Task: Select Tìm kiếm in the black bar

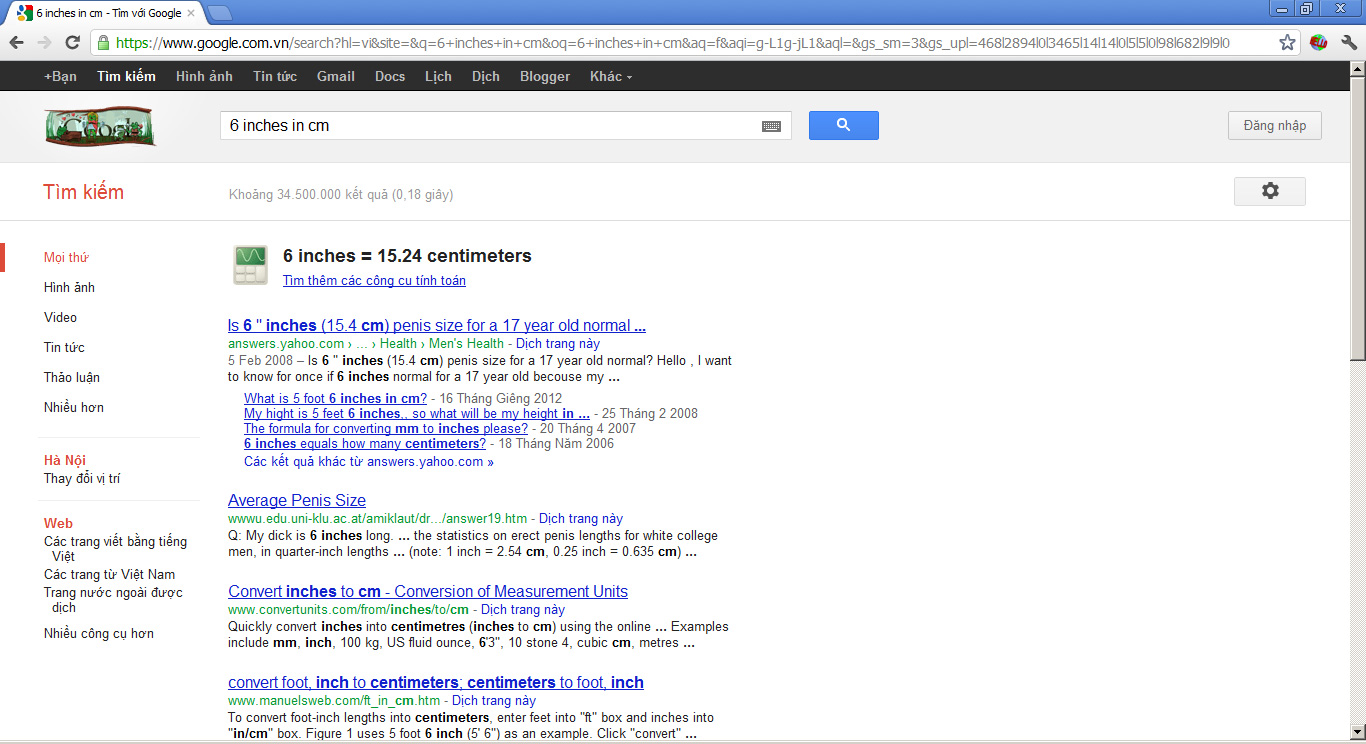Action: 126,76
